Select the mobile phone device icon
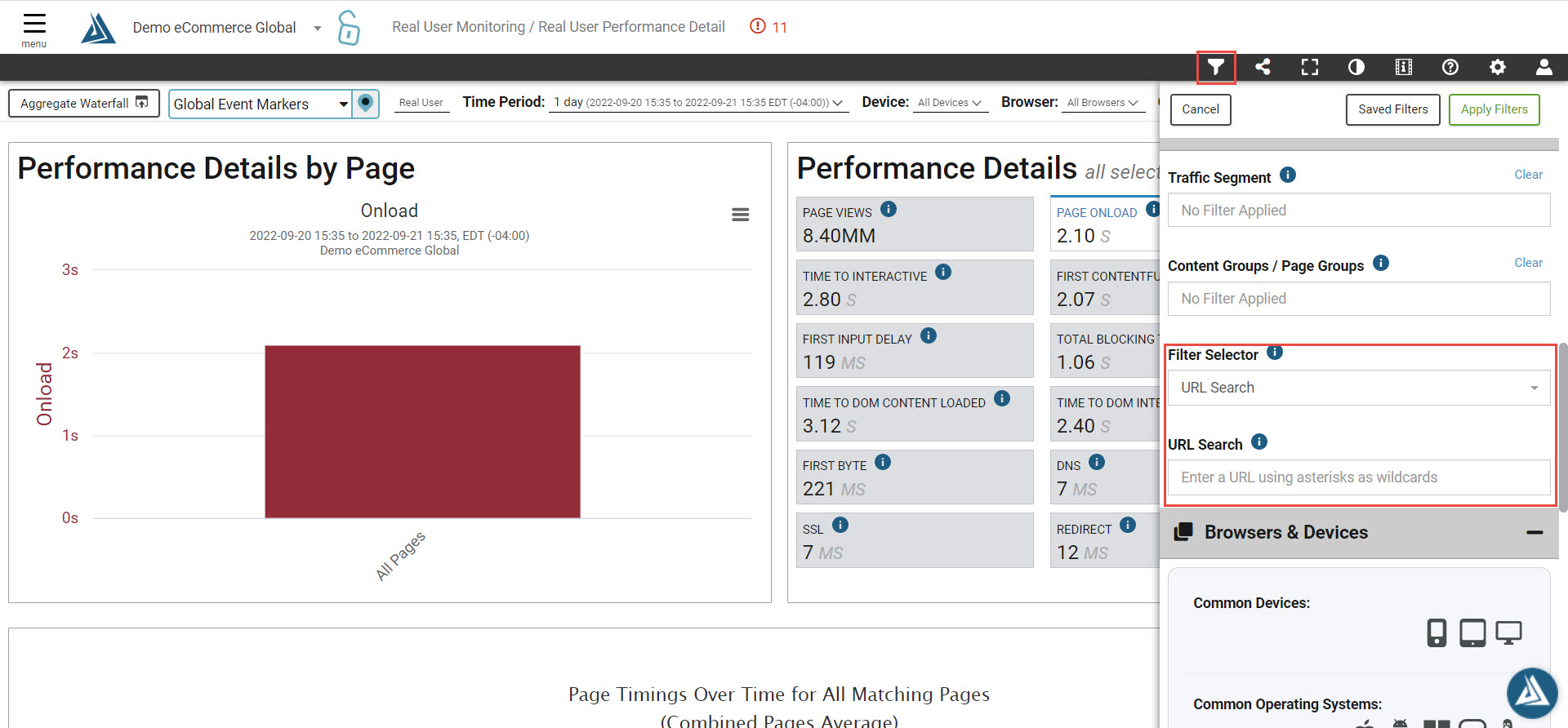Image resolution: width=1568 pixels, height=728 pixels. click(1437, 633)
